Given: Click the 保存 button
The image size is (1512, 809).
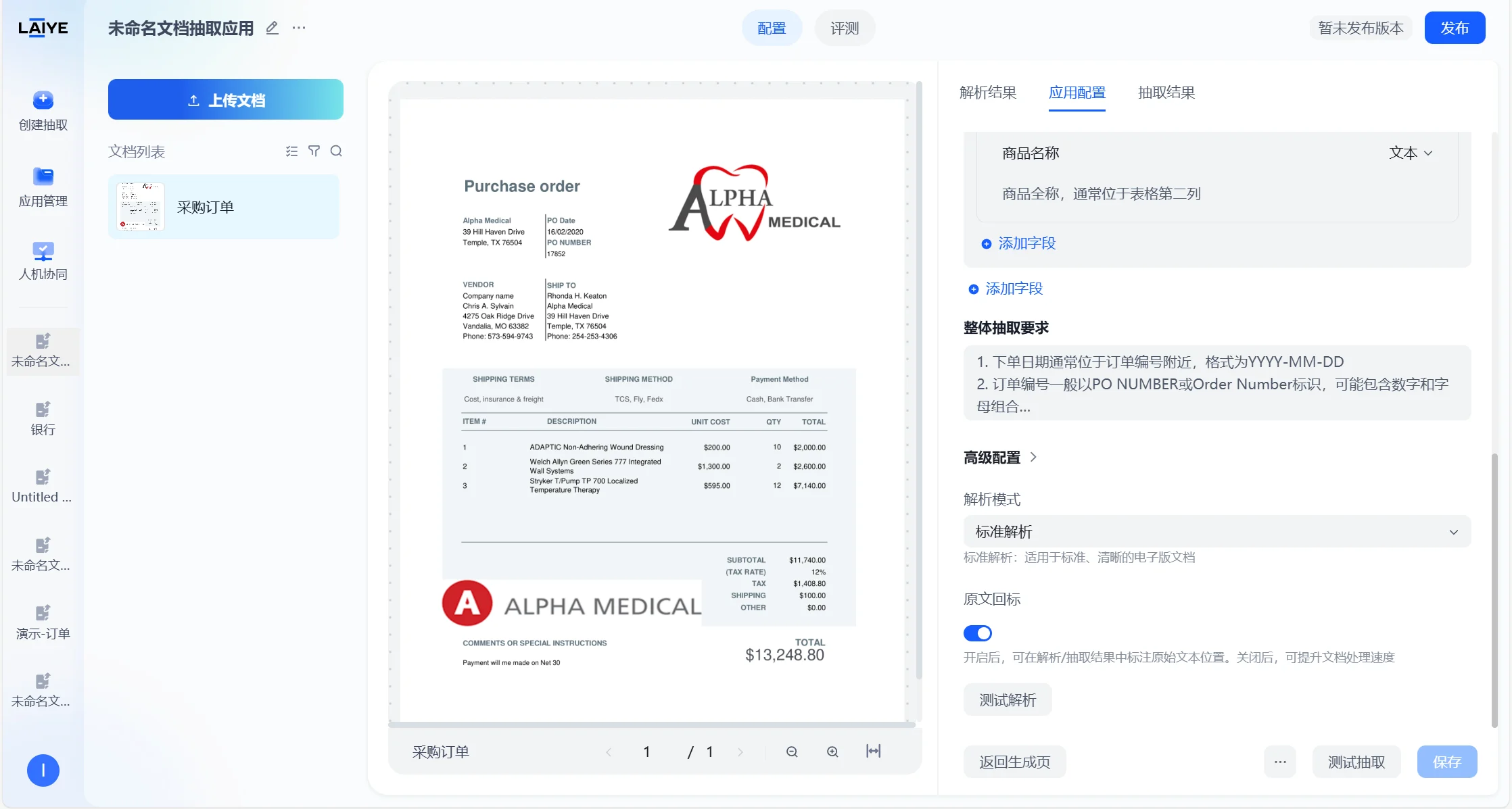Looking at the screenshot, I should click(x=1447, y=762).
